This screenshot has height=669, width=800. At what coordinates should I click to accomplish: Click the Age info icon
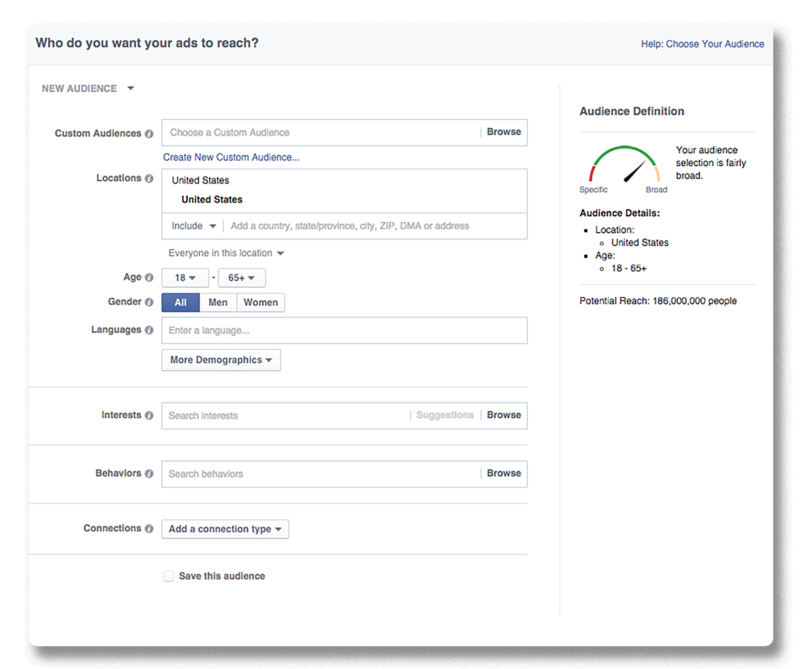click(149, 278)
